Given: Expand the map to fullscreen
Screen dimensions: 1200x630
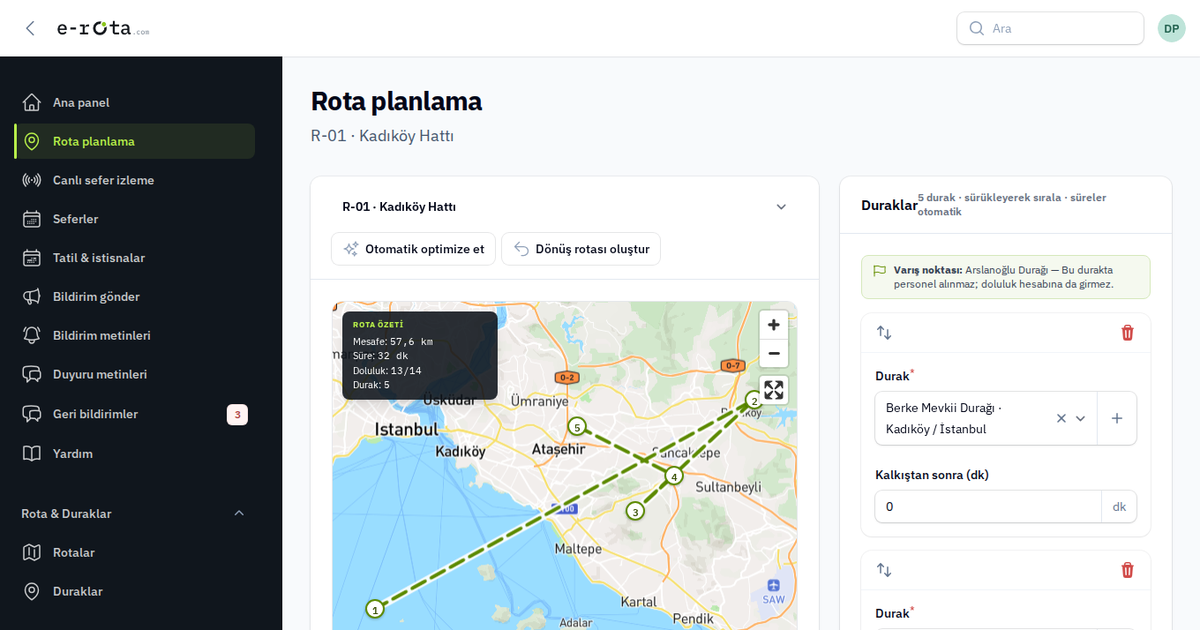Looking at the screenshot, I should (x=774, y=390).
